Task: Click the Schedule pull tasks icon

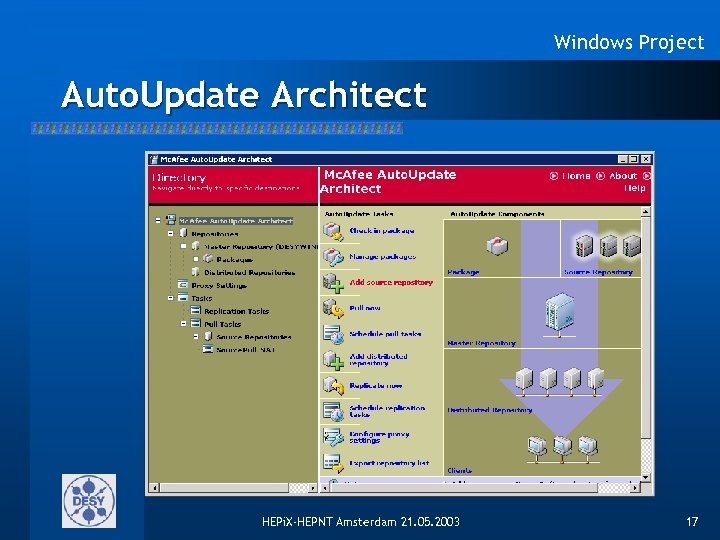Action: [333, 334]
